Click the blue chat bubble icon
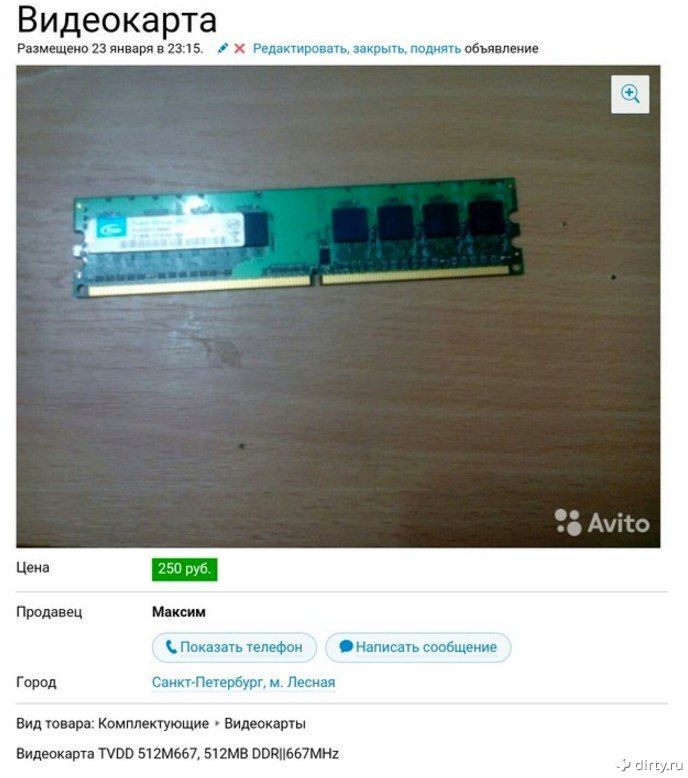This screenshot has width=688, height=778. (346, 647)
